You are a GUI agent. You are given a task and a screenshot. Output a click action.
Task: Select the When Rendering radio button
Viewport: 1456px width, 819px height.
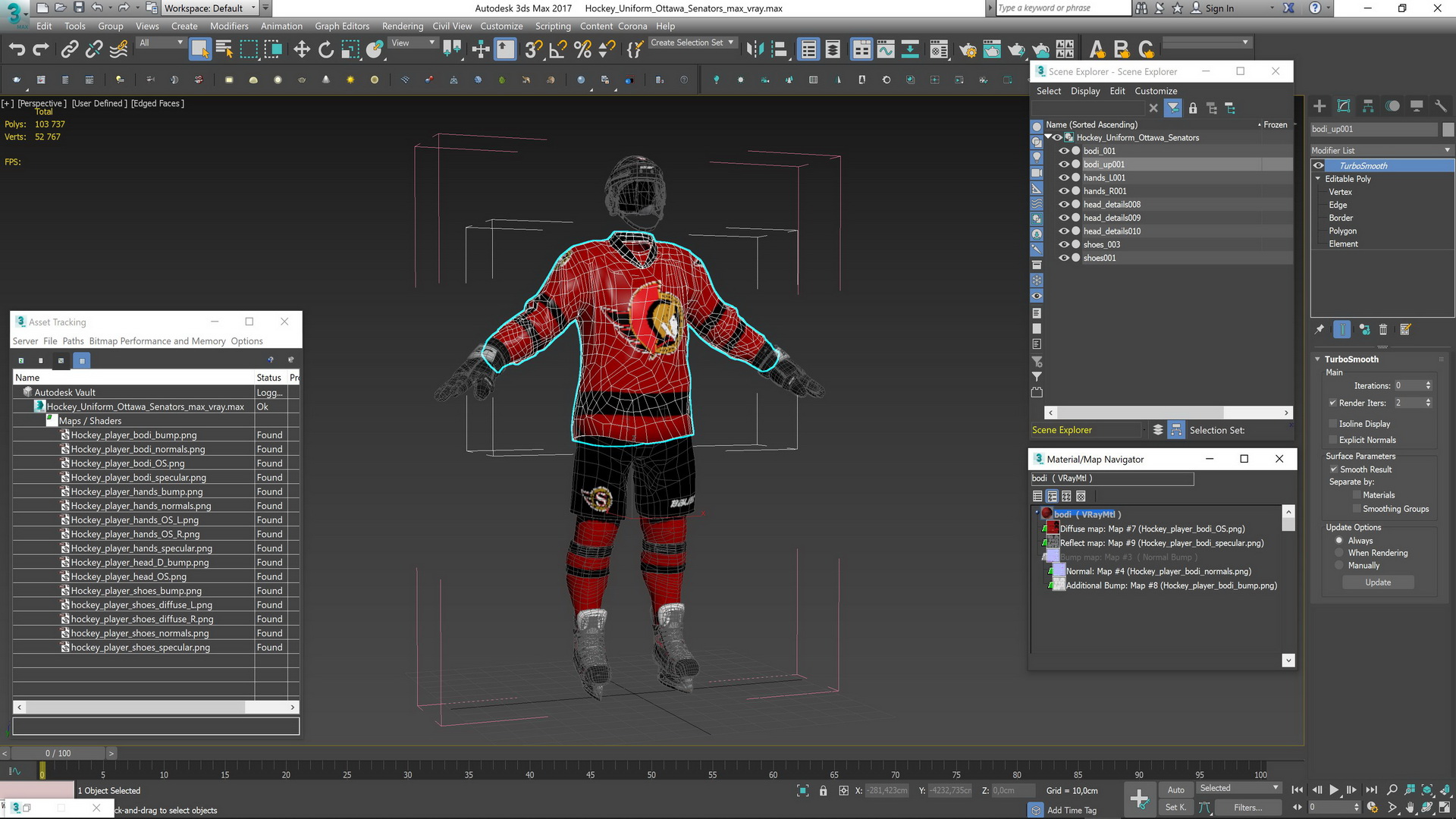pos(1339,553)
